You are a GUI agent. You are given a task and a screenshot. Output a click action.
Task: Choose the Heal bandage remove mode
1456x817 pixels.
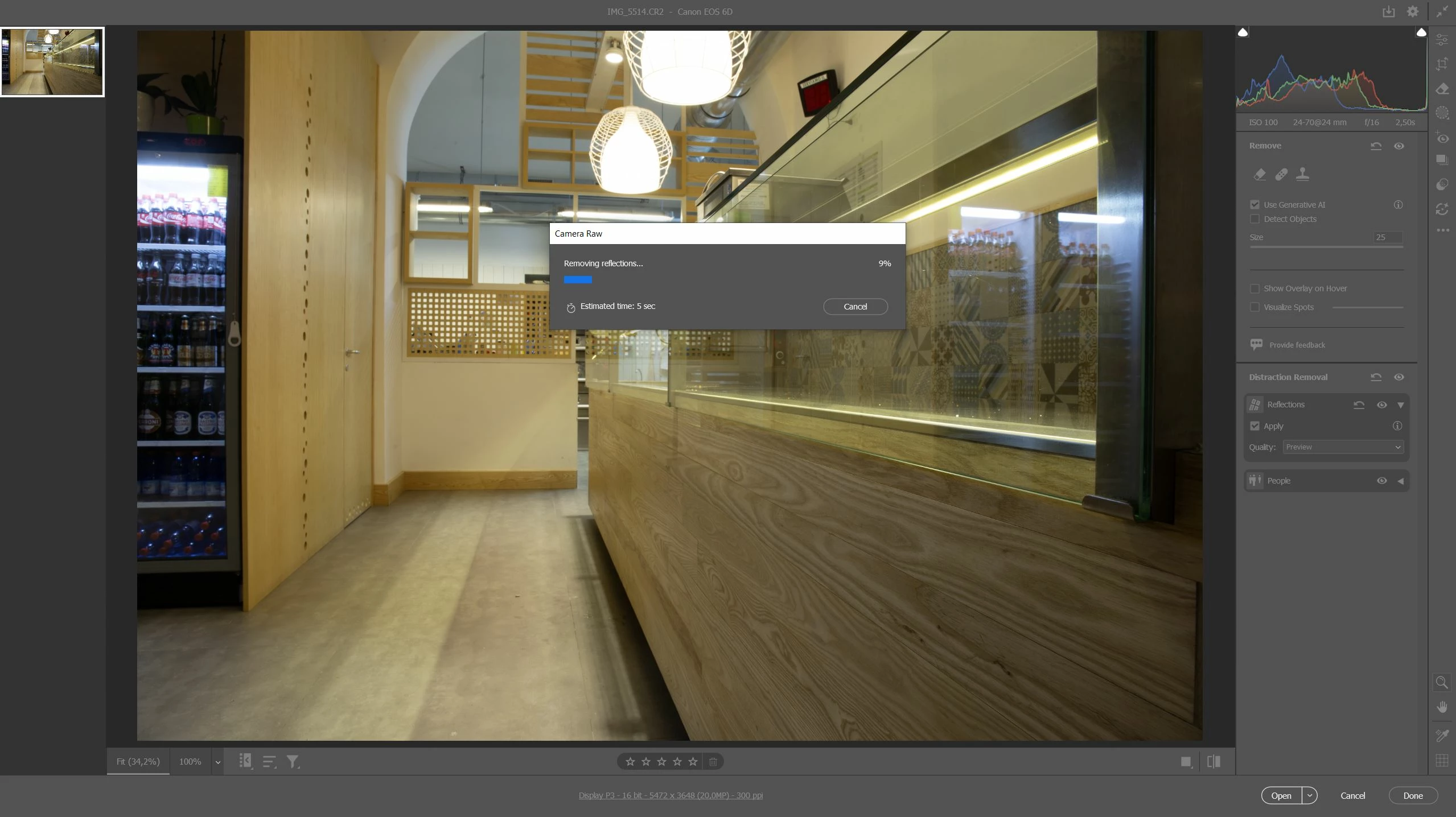click(x=1281, y=174)
